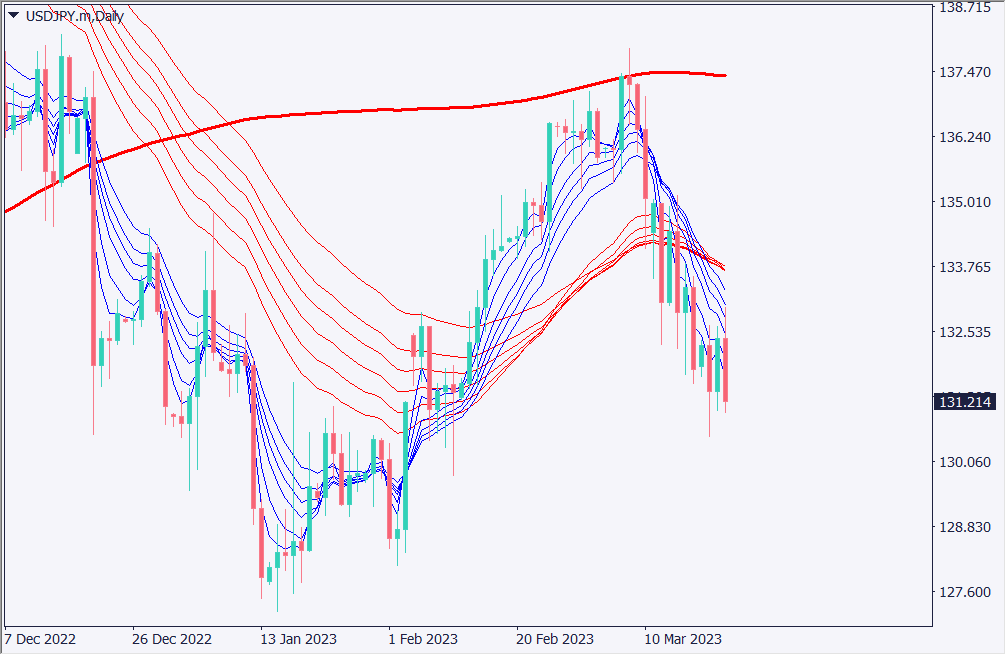The height and width of the screenshot is (655, 1006).
Task: Click the 13 Jan 2023 date marker
Action: pos(299,639)
